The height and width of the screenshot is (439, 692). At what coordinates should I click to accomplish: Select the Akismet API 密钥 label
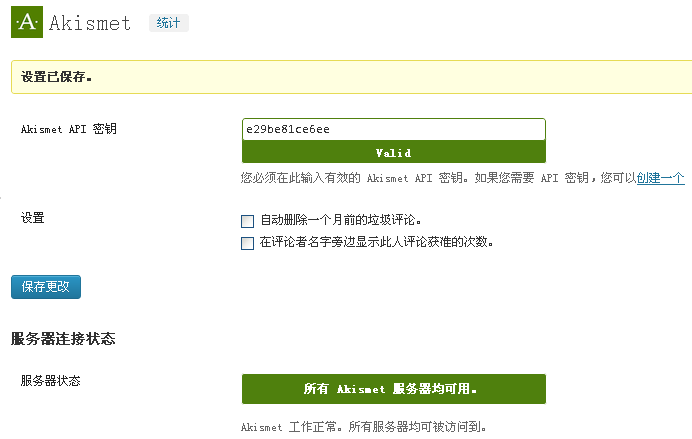point(68,129)
